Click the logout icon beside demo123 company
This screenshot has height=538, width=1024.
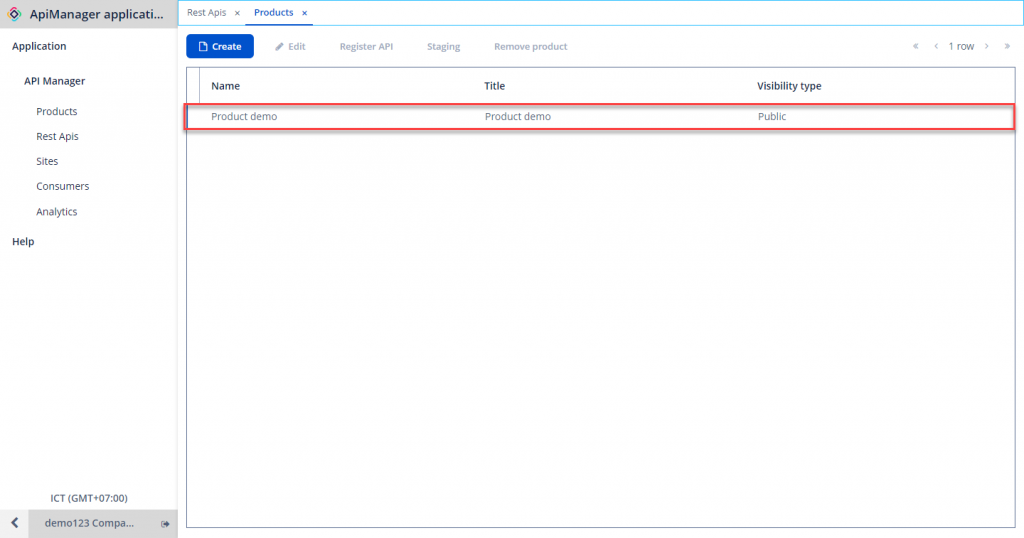[165, 524]
